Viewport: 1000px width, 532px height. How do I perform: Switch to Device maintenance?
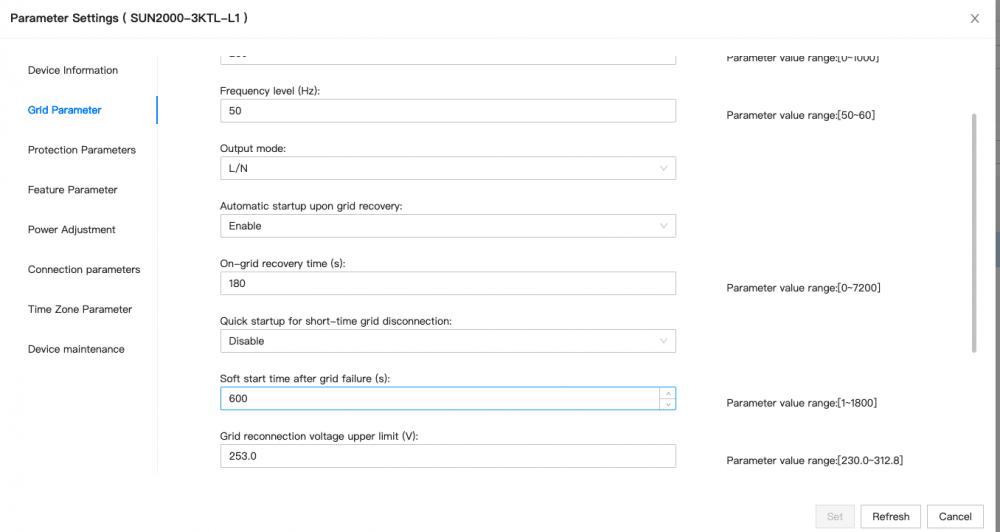coord(76,349)
